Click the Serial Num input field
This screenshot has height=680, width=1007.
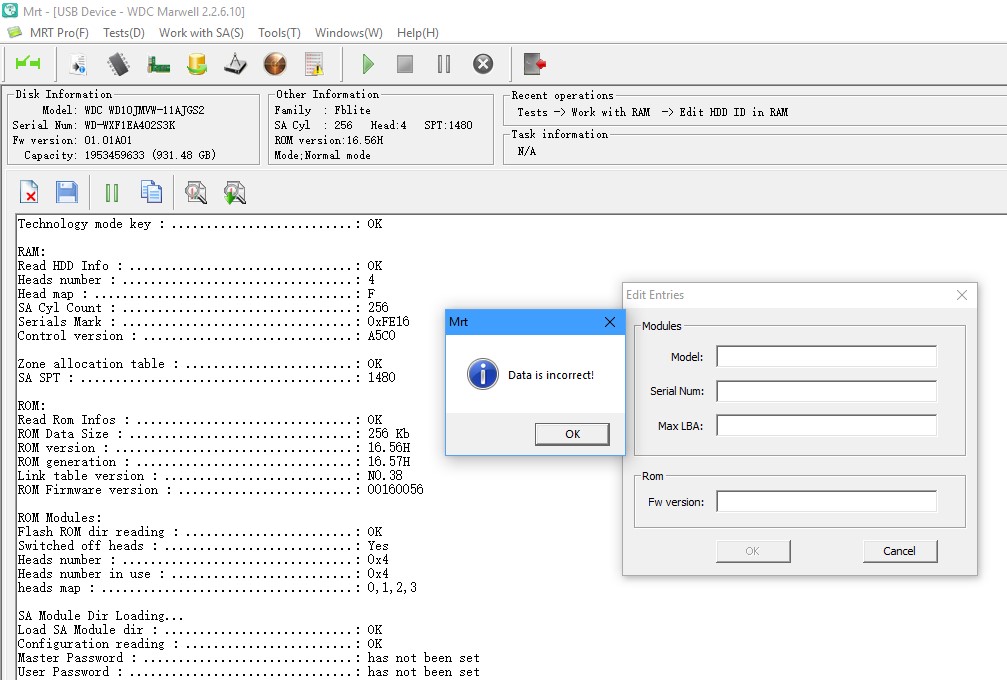827,391
